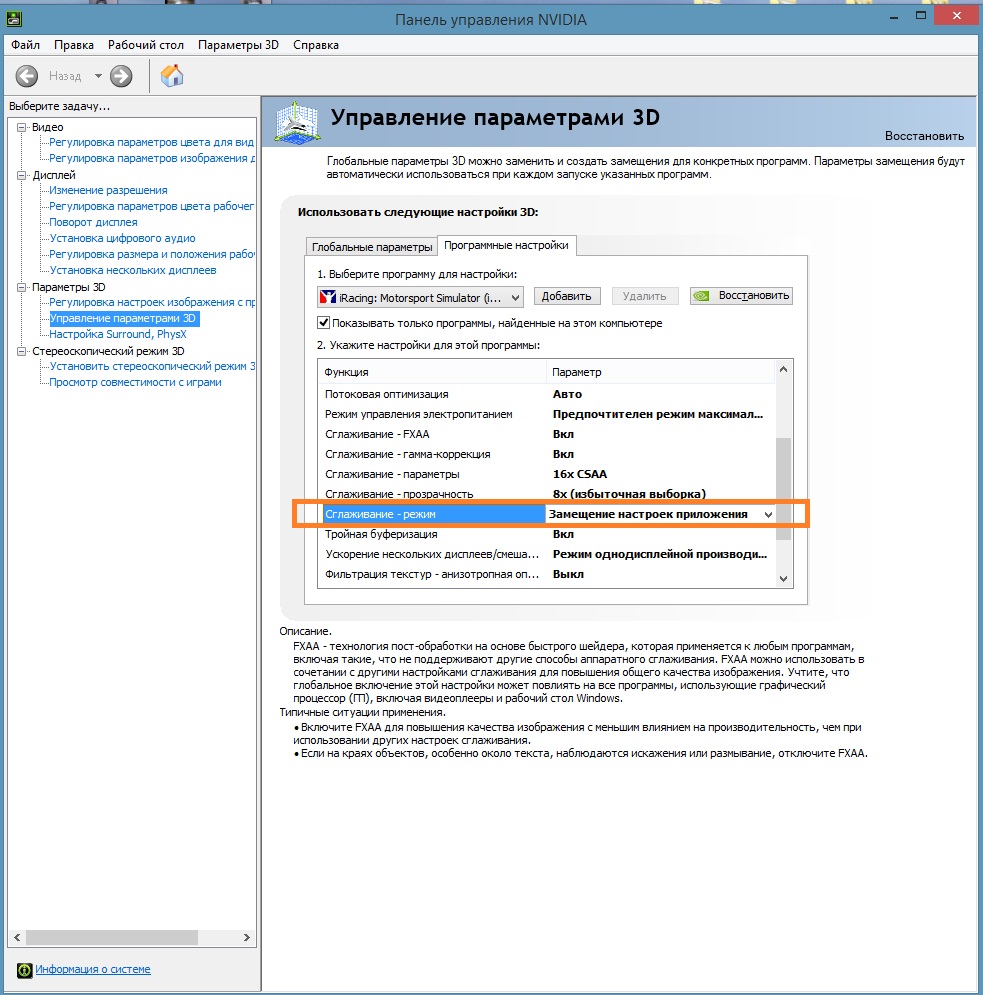The width and height of the screenshot is (983, 995).
Task: Click the NVIDIA logo Восстановить button
Action: 741,296
